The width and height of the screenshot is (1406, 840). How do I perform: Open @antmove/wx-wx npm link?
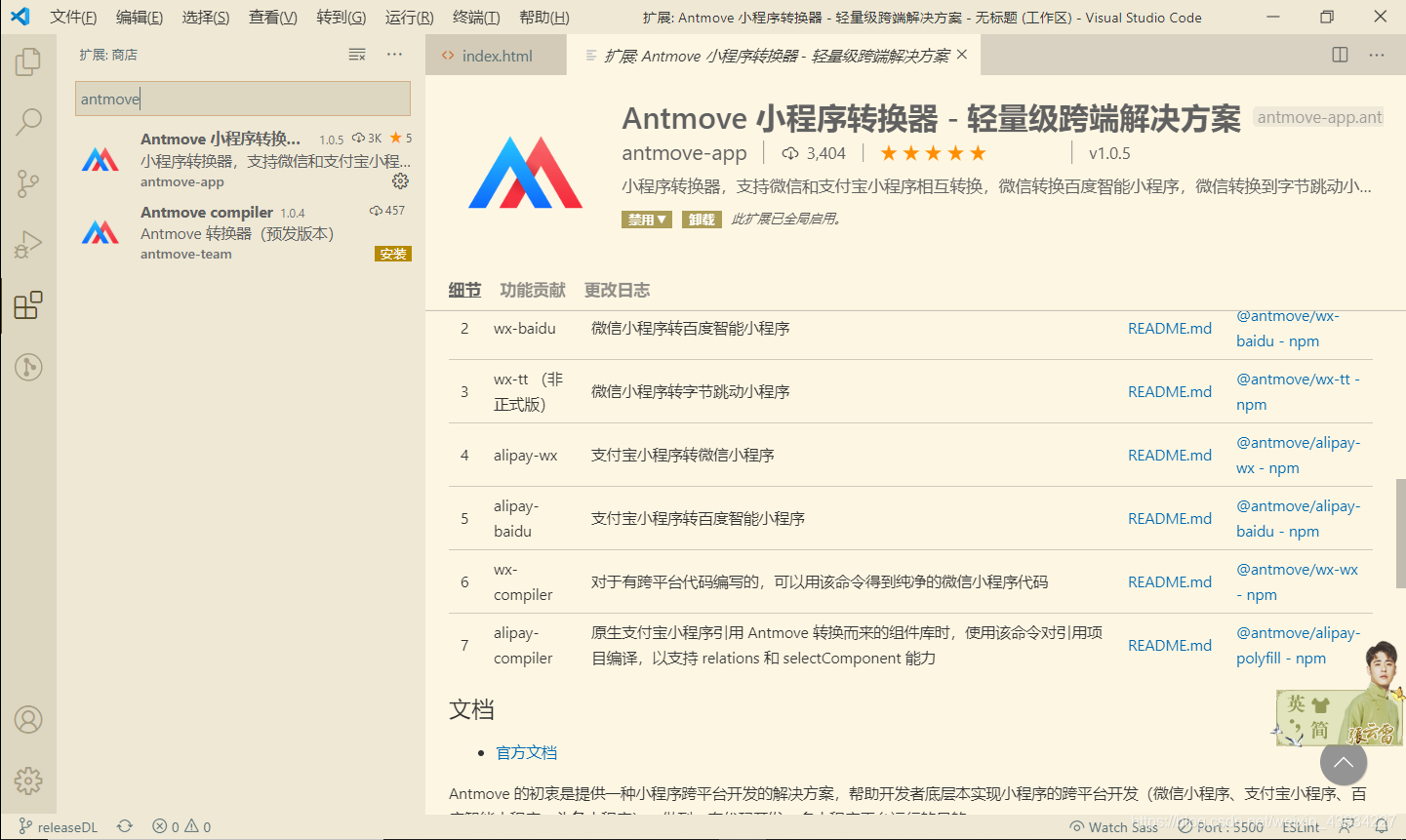pyautogui.click(x=1297, y=581)
